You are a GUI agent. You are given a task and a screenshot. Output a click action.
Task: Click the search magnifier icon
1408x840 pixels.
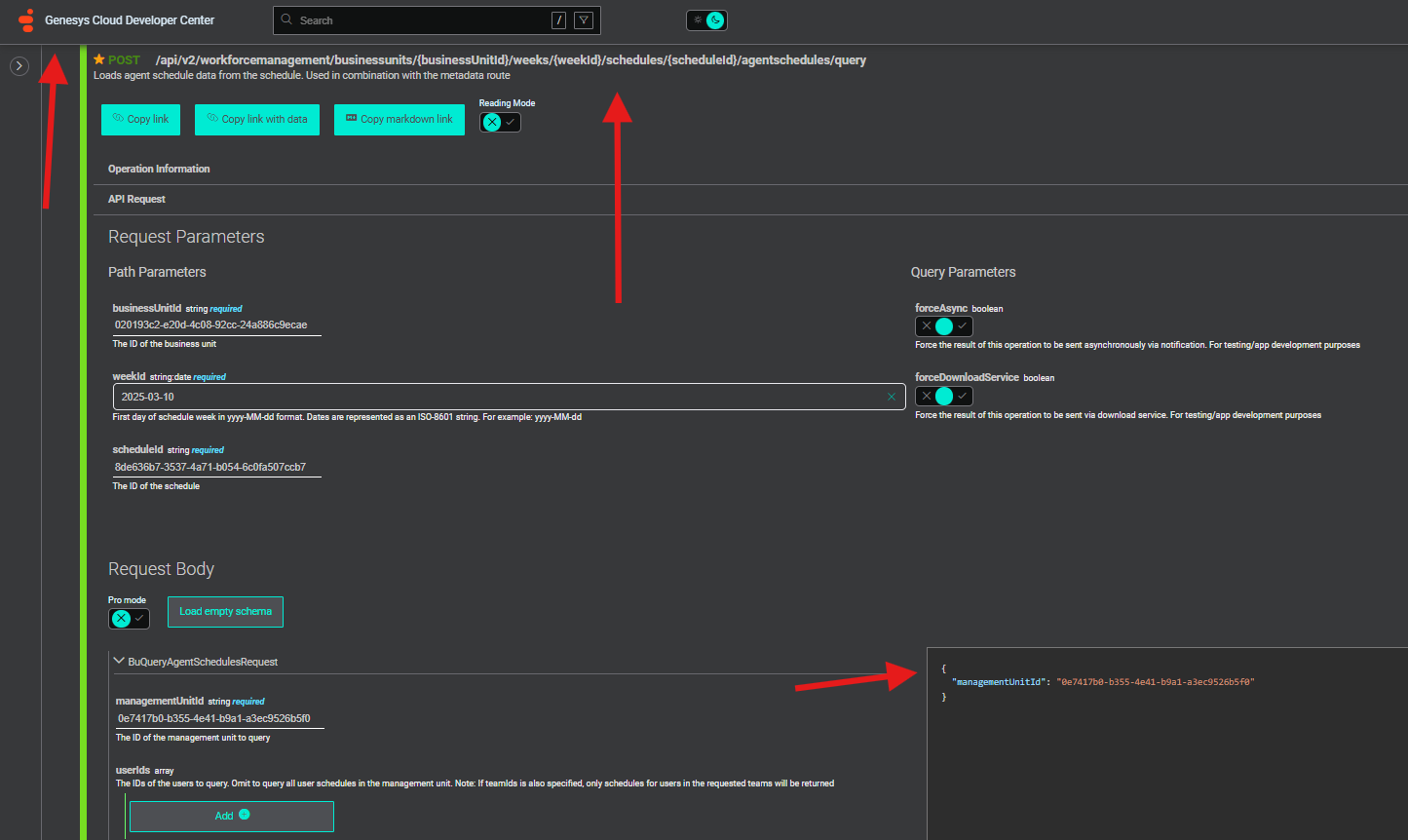point(286,20)
